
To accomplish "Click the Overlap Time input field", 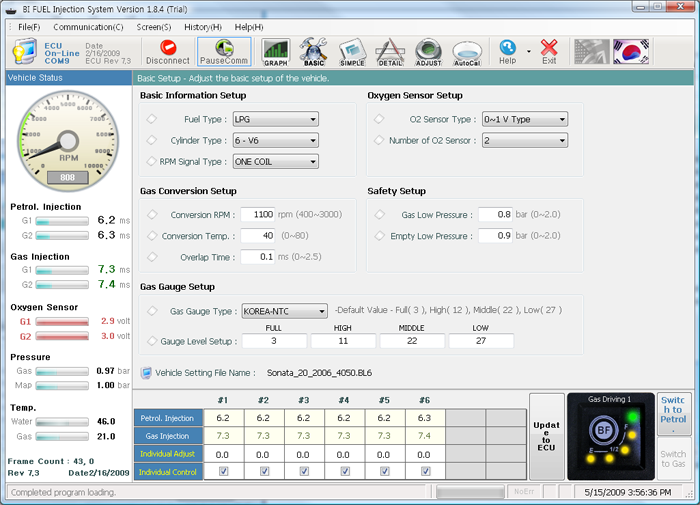I will (258, 257).
